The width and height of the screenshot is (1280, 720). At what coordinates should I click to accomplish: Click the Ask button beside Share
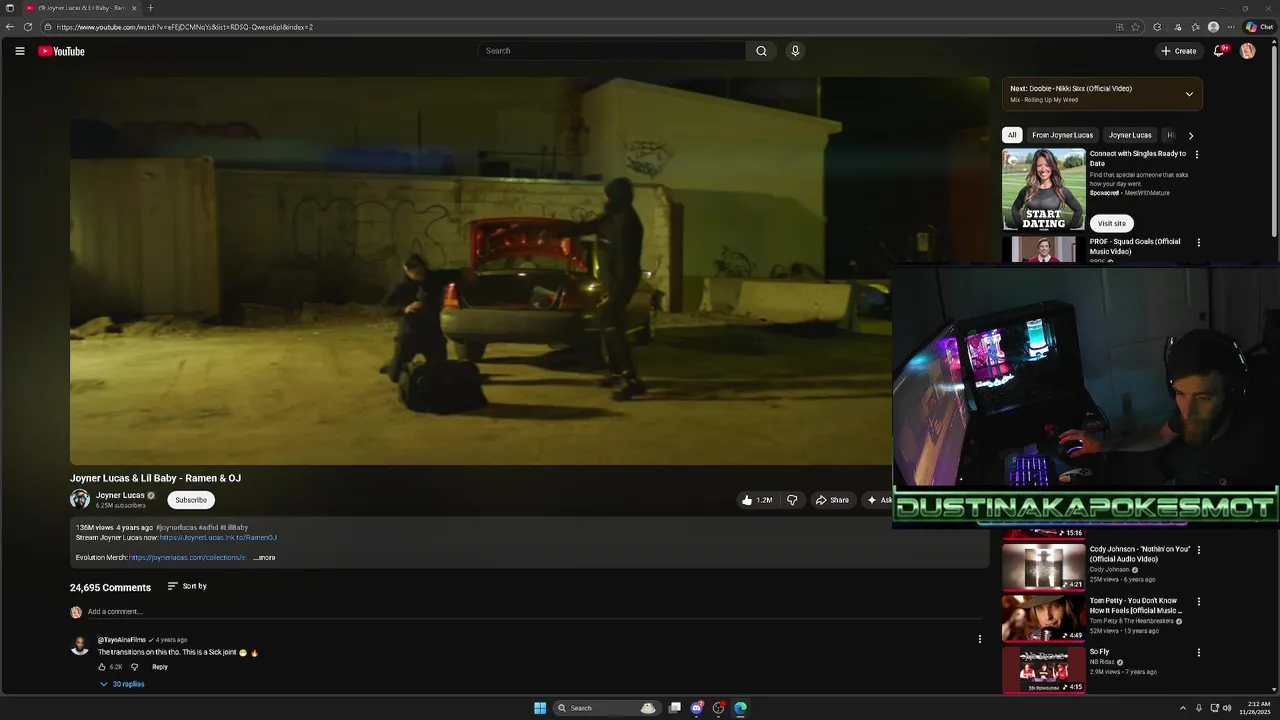coord(879,500)
